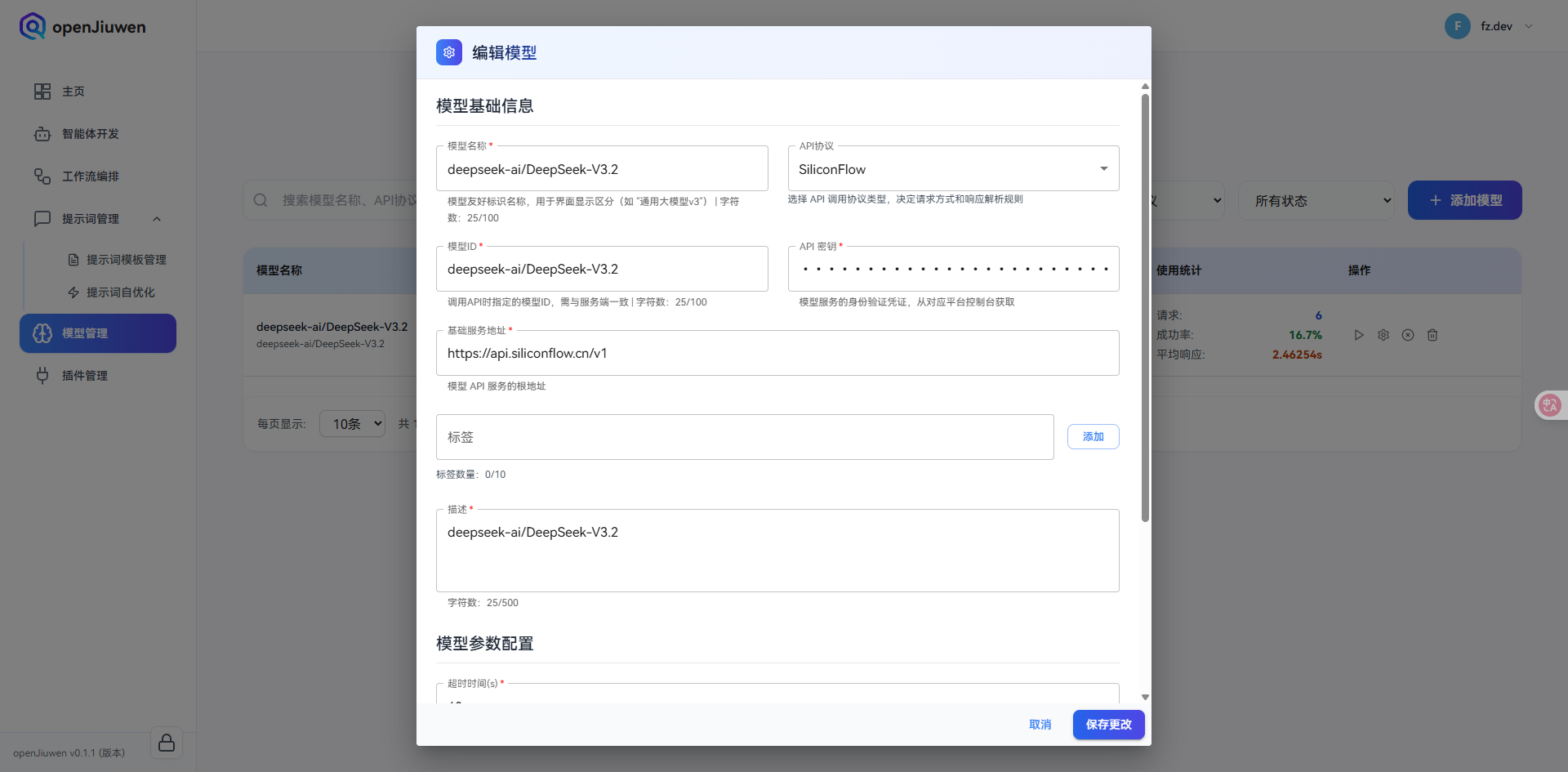This screenshot has width=1568, height=772.
Task: Open the 所有状态 filter dropdown
Action: click(1316, 200)
